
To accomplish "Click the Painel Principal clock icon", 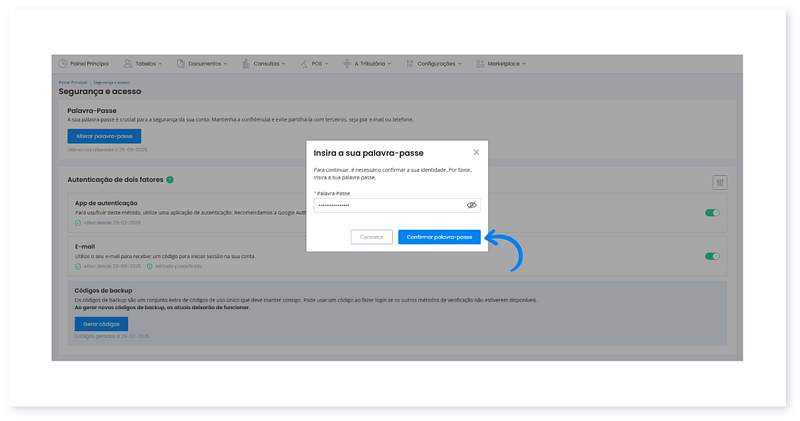I will (62, 63).
